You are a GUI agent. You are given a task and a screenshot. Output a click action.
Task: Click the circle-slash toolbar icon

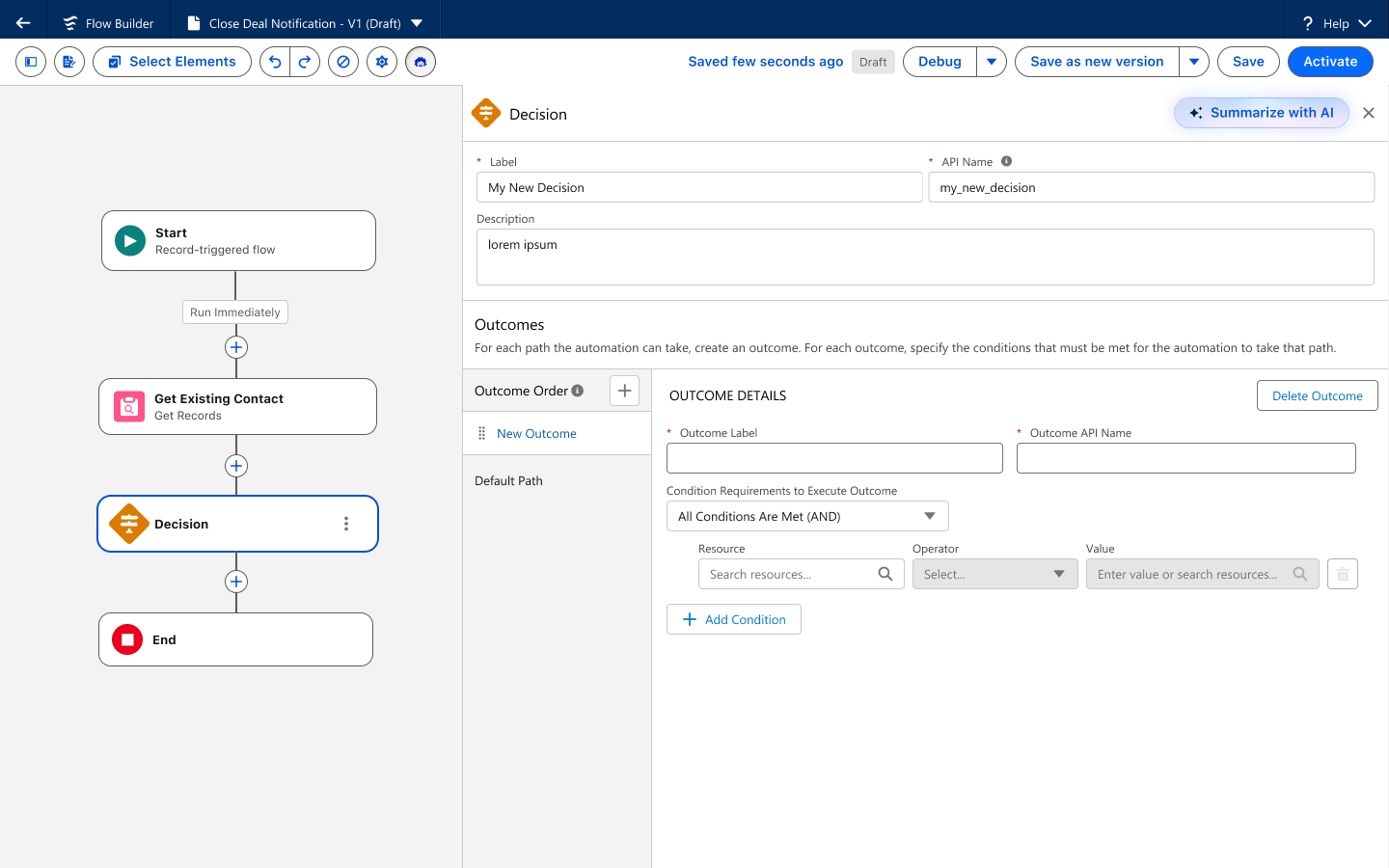coord(343,62)
